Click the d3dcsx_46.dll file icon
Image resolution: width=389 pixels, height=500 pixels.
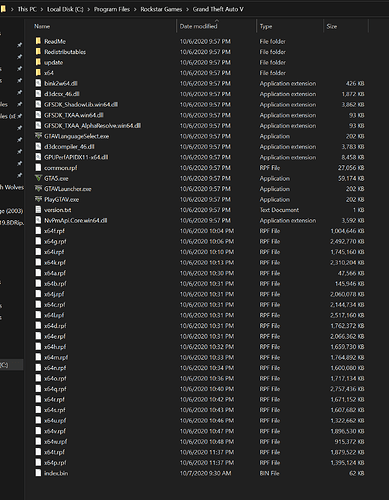point(38,94)
